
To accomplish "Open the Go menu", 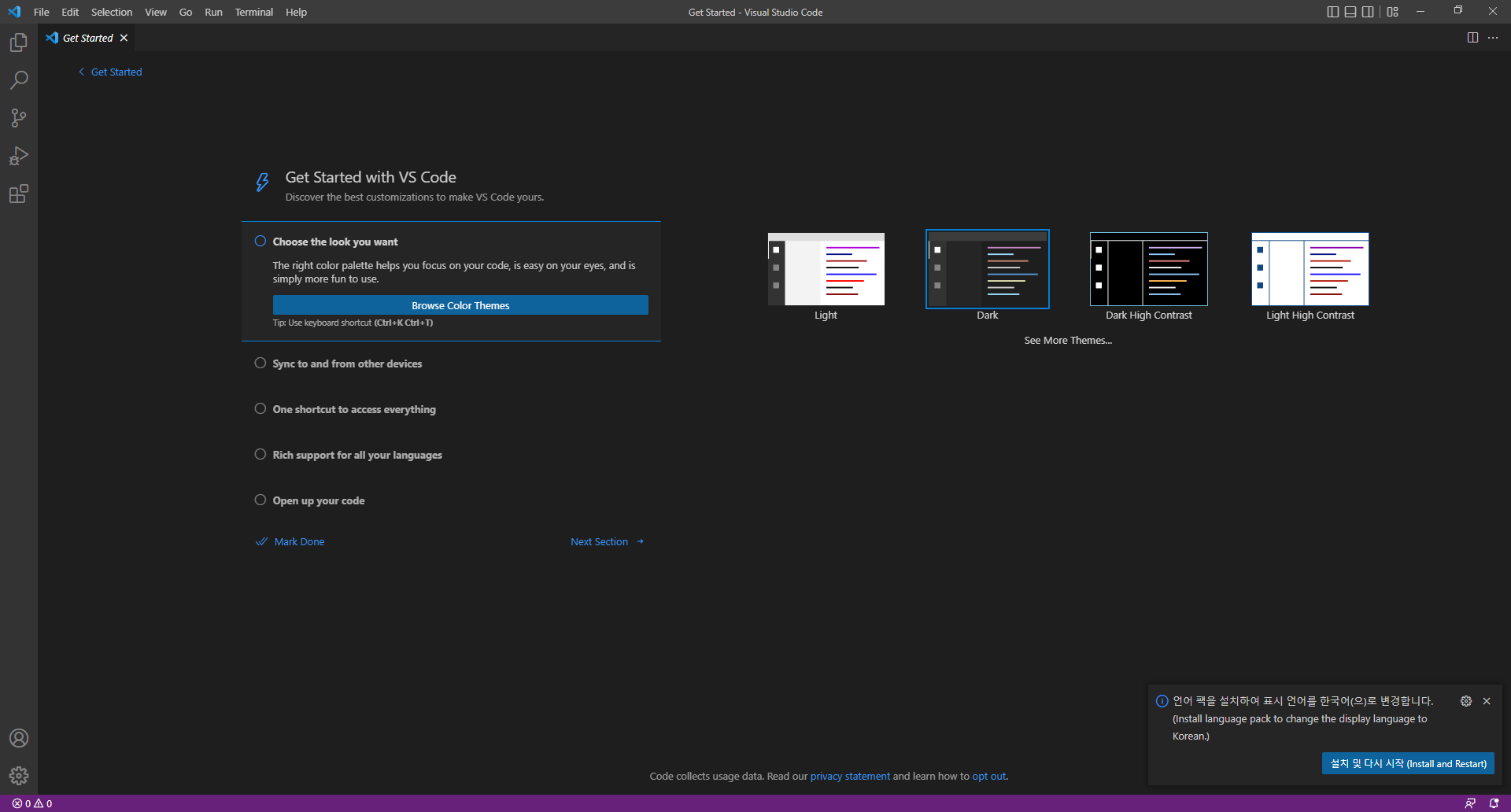I will click(186, 12).
